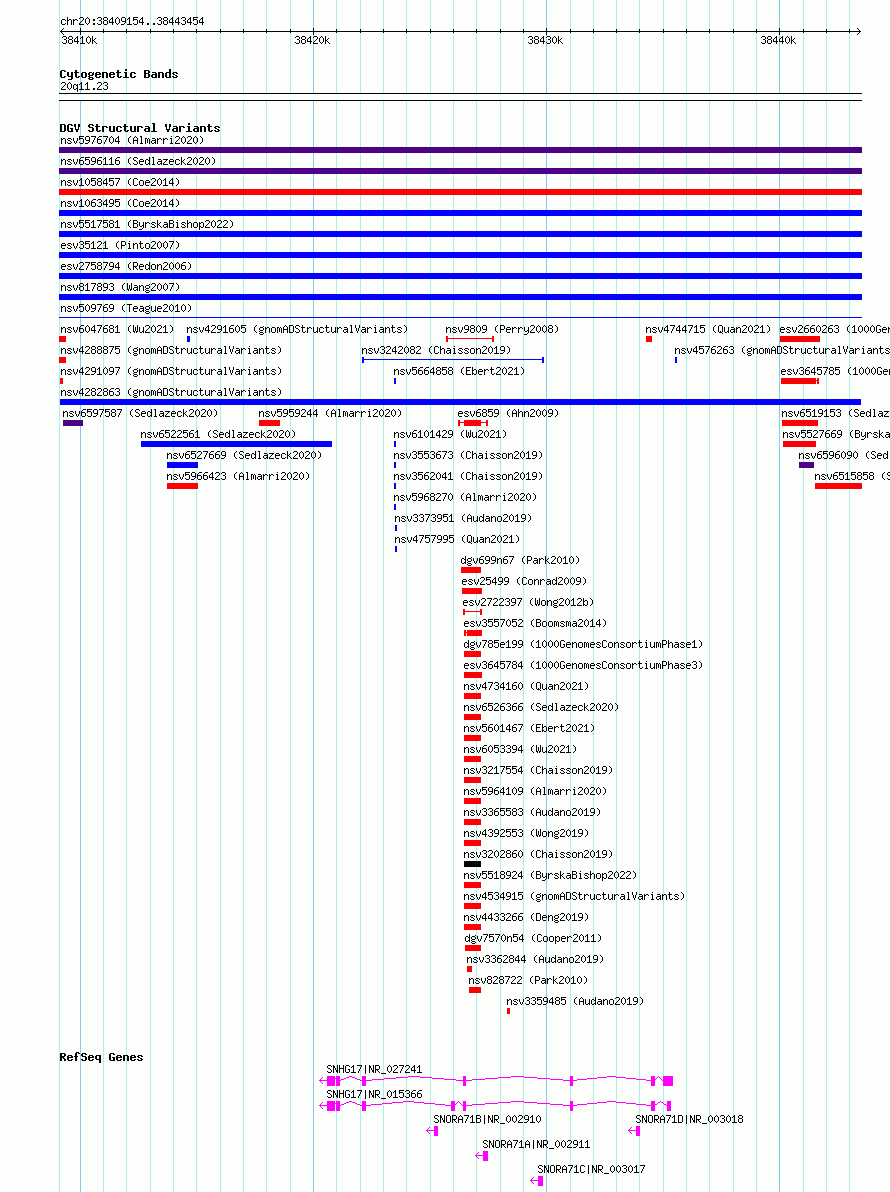
Task: Select dgv785e199 1000GenomesConsortiumPhase1 label
Action: tap(583, 645)
